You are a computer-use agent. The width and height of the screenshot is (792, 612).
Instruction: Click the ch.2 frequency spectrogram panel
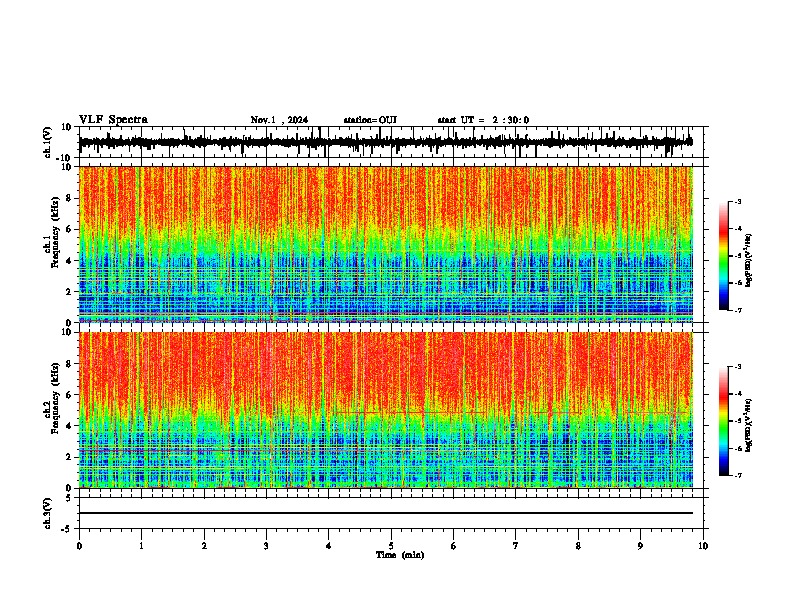coord(385,410)
